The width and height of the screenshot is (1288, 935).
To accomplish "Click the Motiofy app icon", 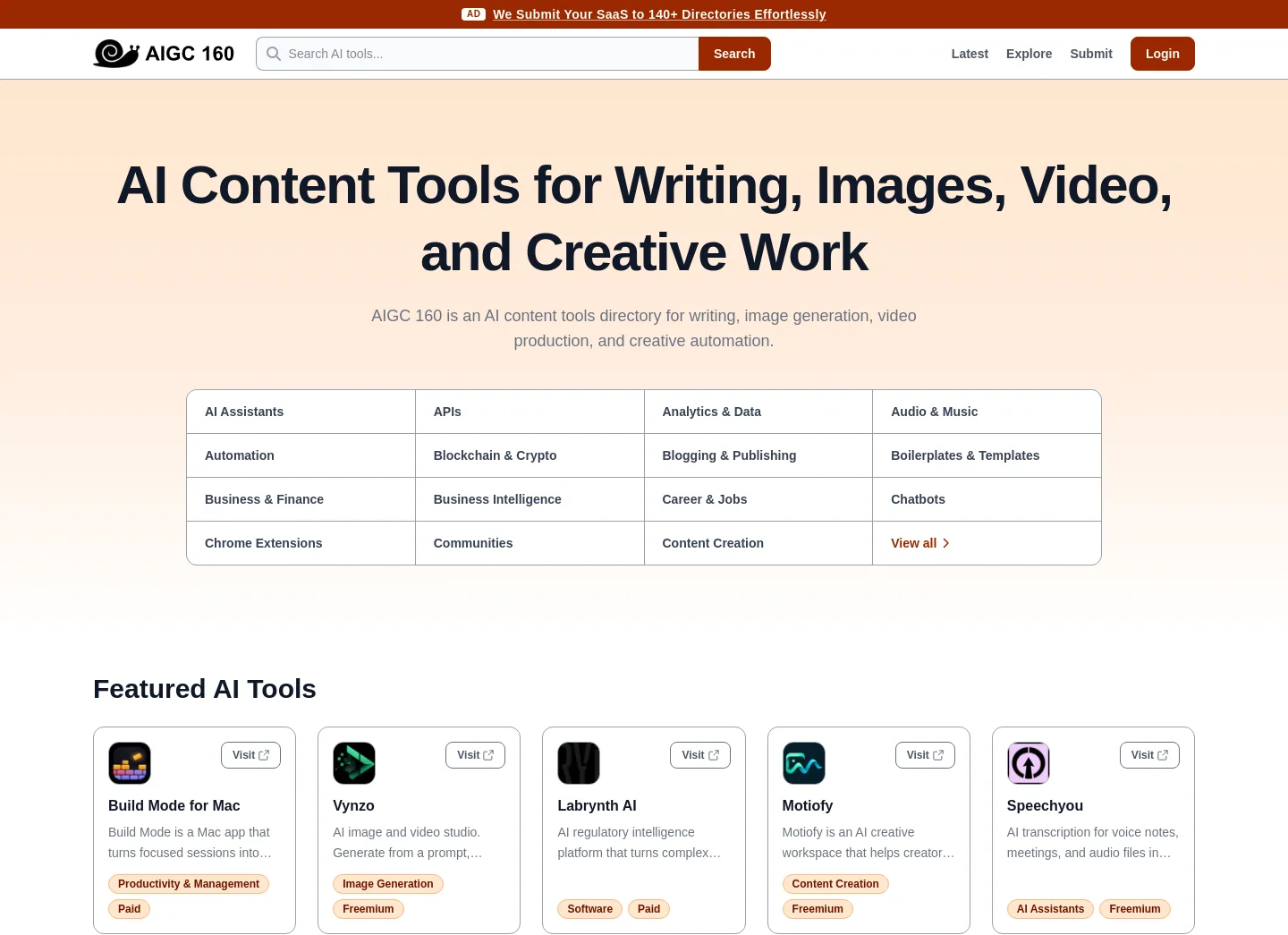I will pyautogui.click(x=804, y=763).
